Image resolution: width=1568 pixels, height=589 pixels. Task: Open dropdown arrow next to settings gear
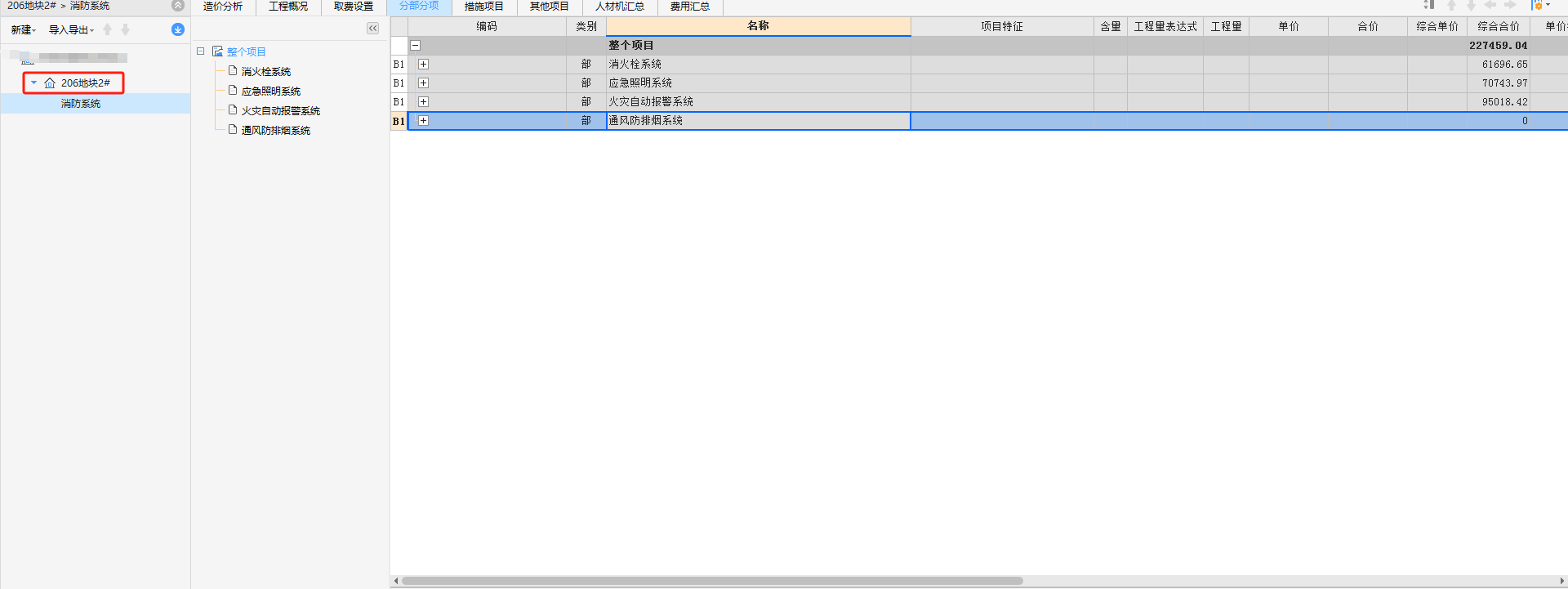point(1548,5)
